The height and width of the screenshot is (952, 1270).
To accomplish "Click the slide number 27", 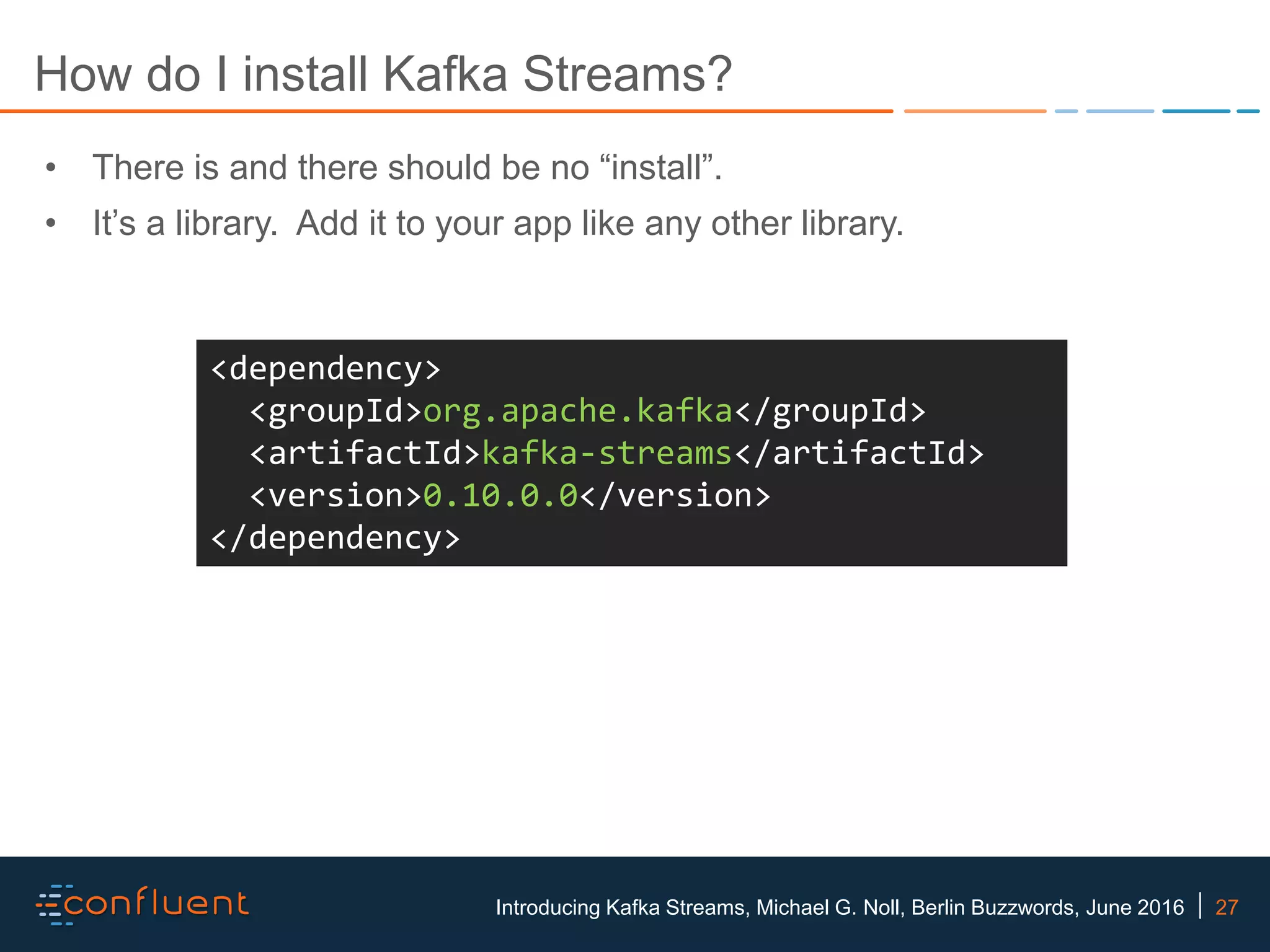I will (1227, 907).
